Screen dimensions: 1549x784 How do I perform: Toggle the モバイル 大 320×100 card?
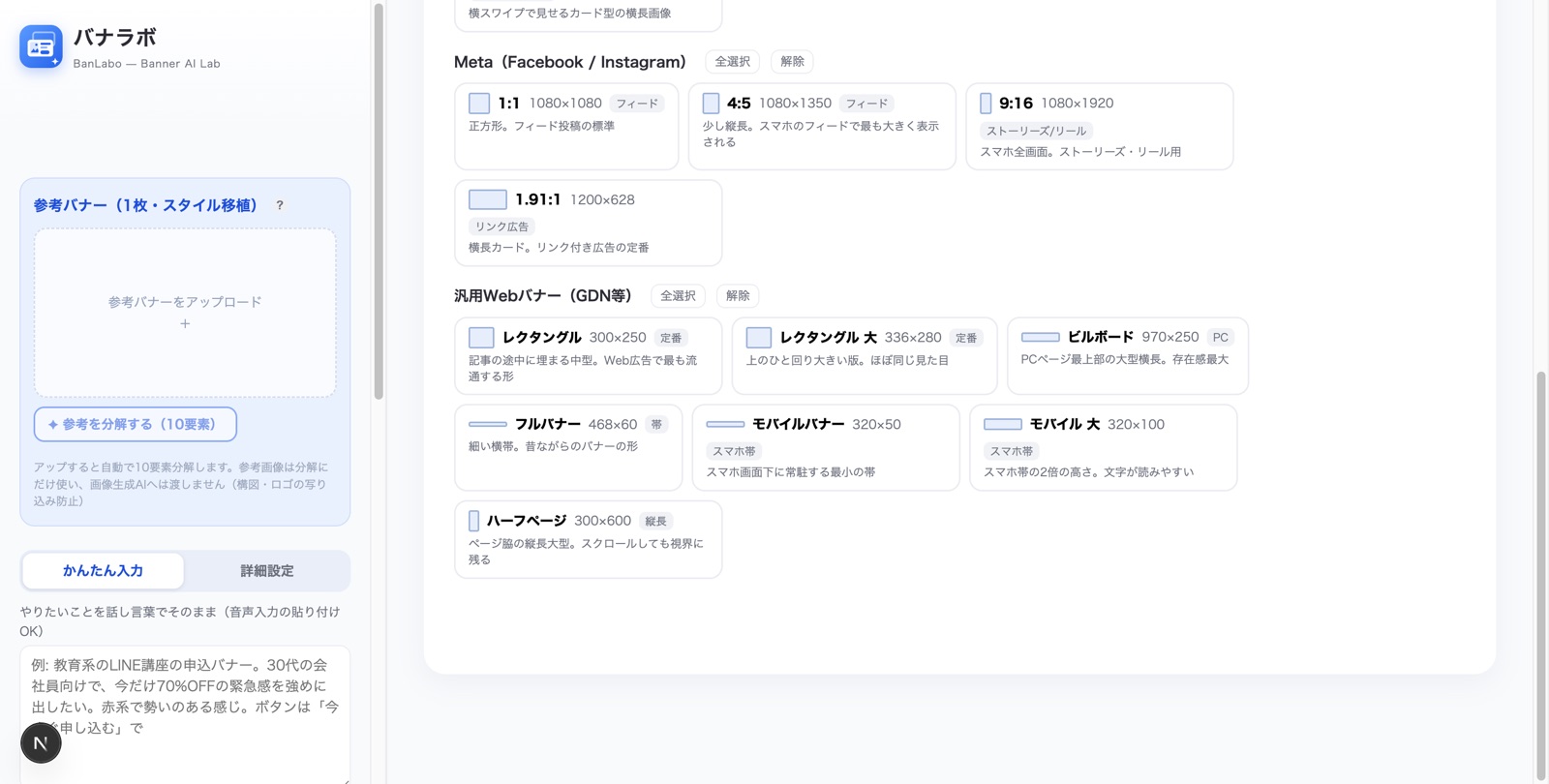[x=1104, y=447]
